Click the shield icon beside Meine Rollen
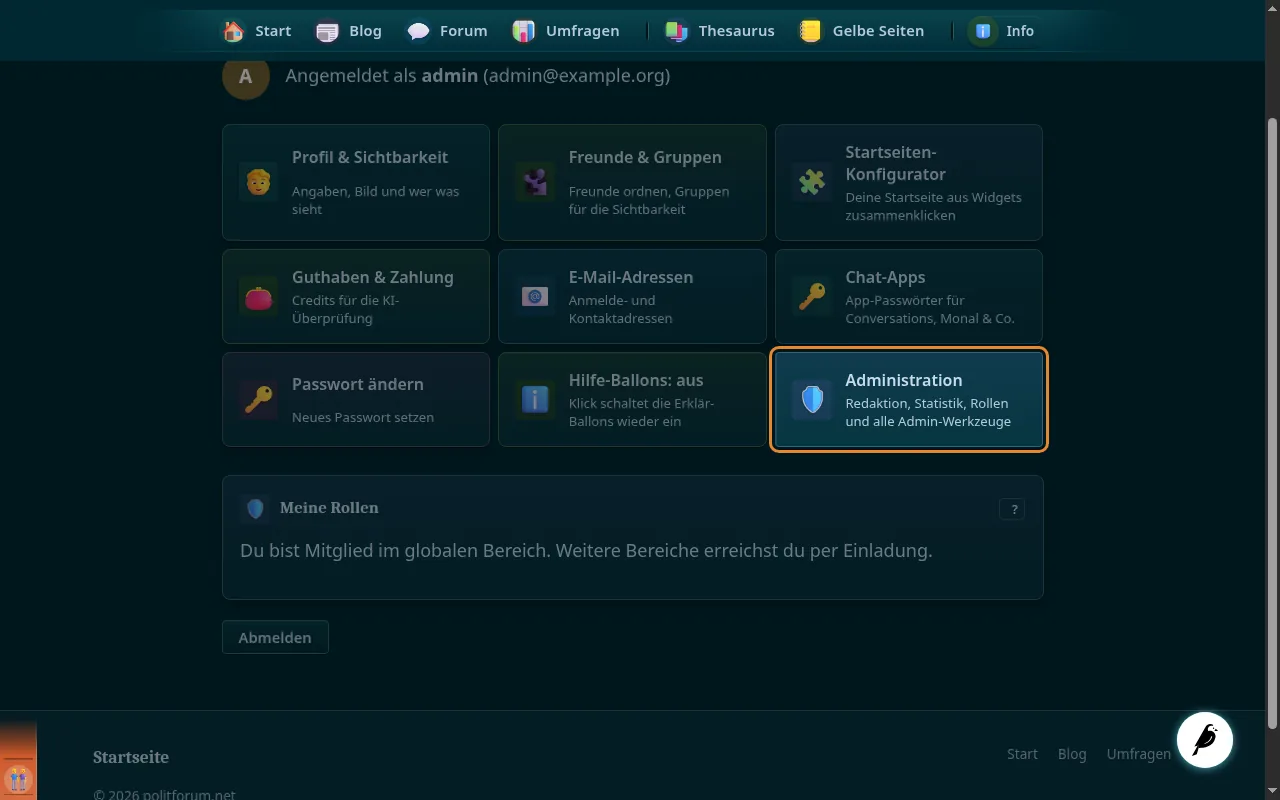The width and height of the screenshot is (1280, 800). point(255,508)
